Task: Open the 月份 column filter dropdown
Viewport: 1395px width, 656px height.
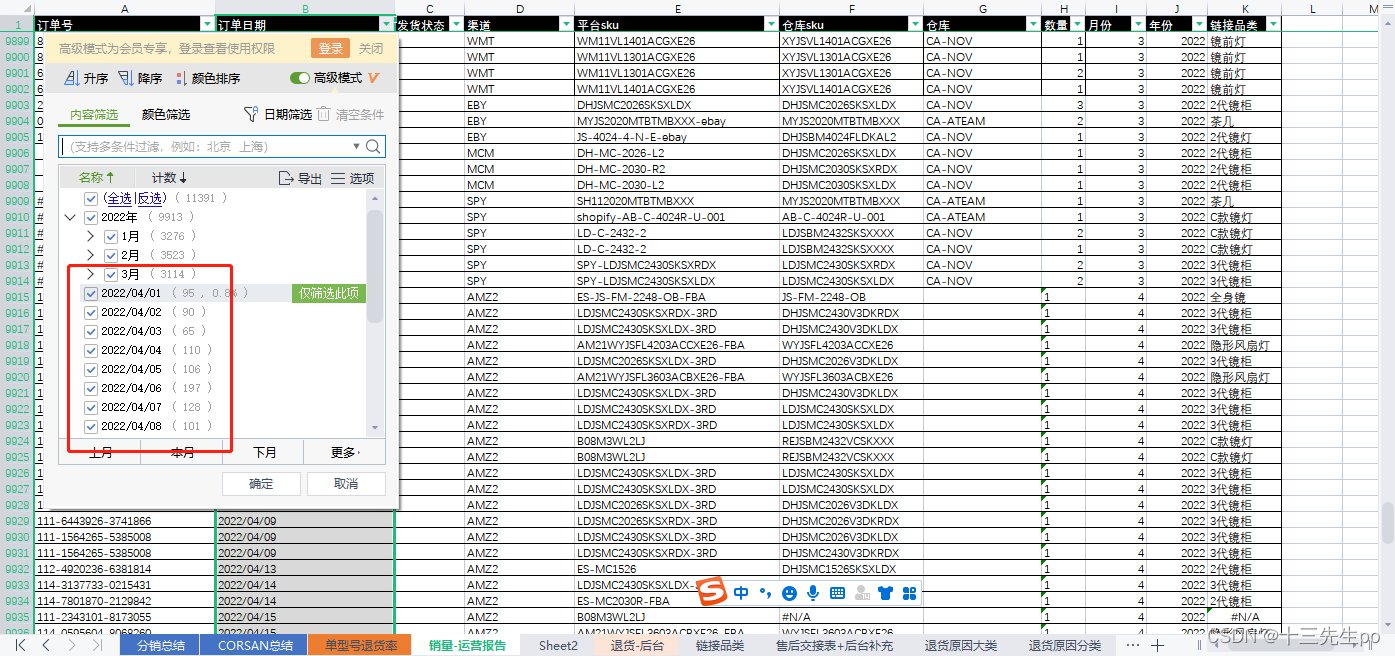Action: pyautogui.click(x=1138, y=24)
